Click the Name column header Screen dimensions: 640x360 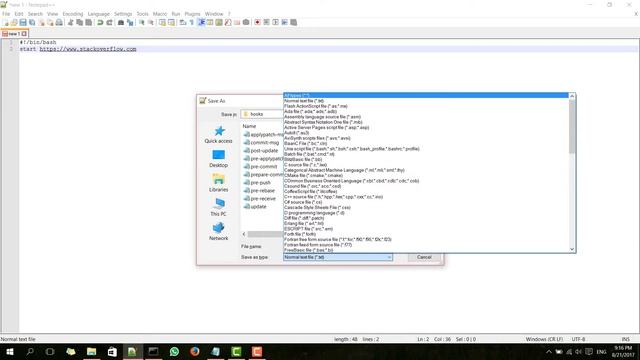pyautogui.click(x=249, y=127)
